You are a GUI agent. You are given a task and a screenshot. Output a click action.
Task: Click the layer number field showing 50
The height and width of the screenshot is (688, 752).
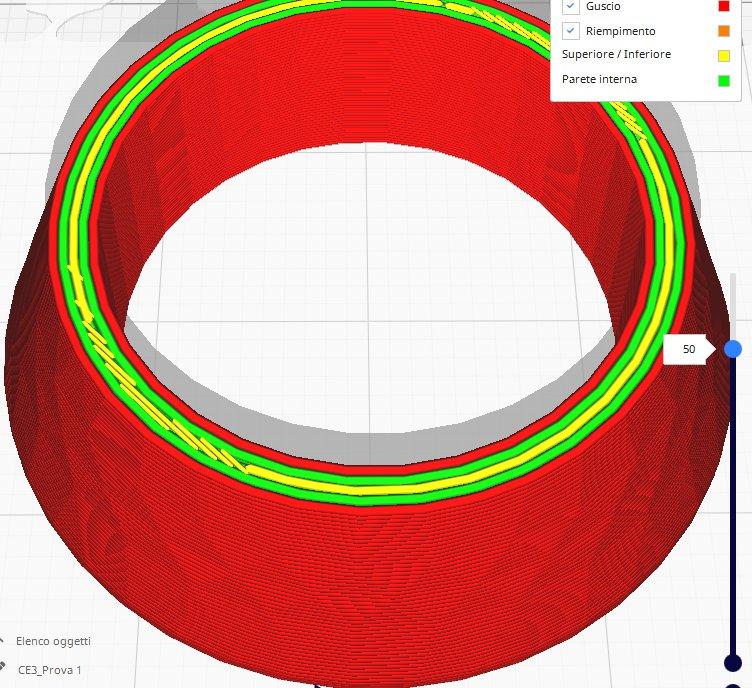[x=689, y=349]
